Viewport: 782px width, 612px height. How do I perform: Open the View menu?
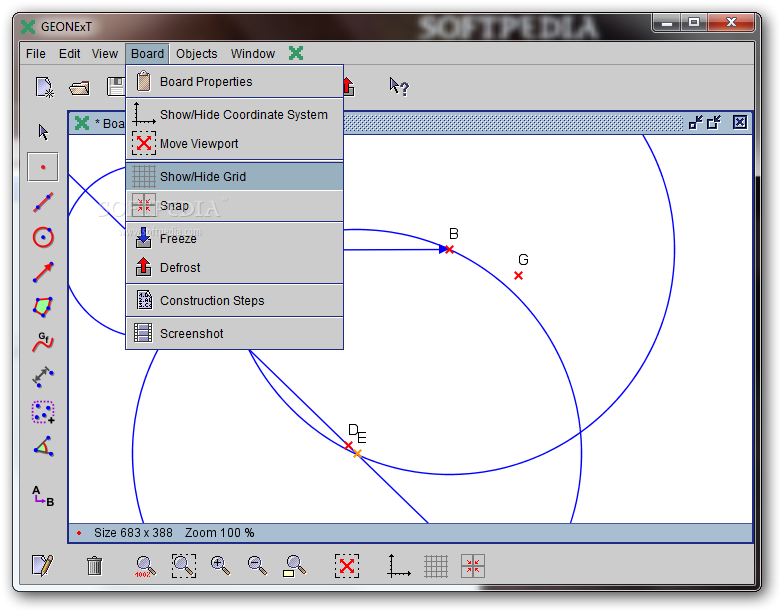pos(104,53)
